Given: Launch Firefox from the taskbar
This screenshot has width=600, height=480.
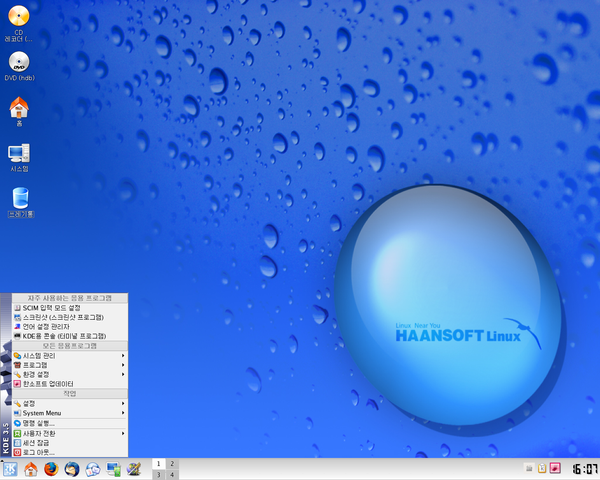Looking at the screenshot, I should tap(51, 469).
